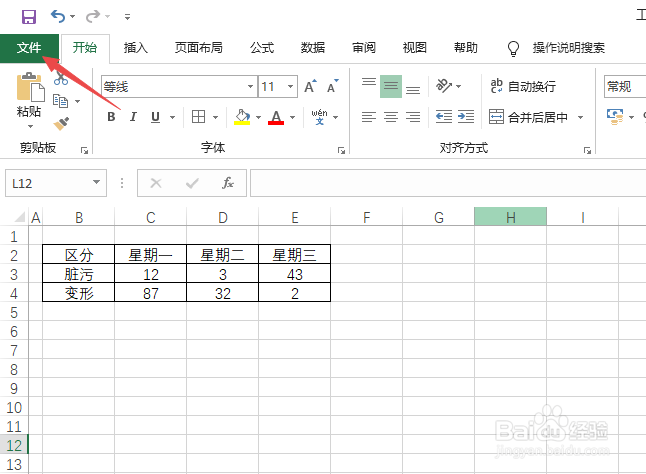The height and width of the screenshot is (474, 646).
Task: Open the font size 11 dropdown
Action: pyautogui.click(x=290, y=86)
